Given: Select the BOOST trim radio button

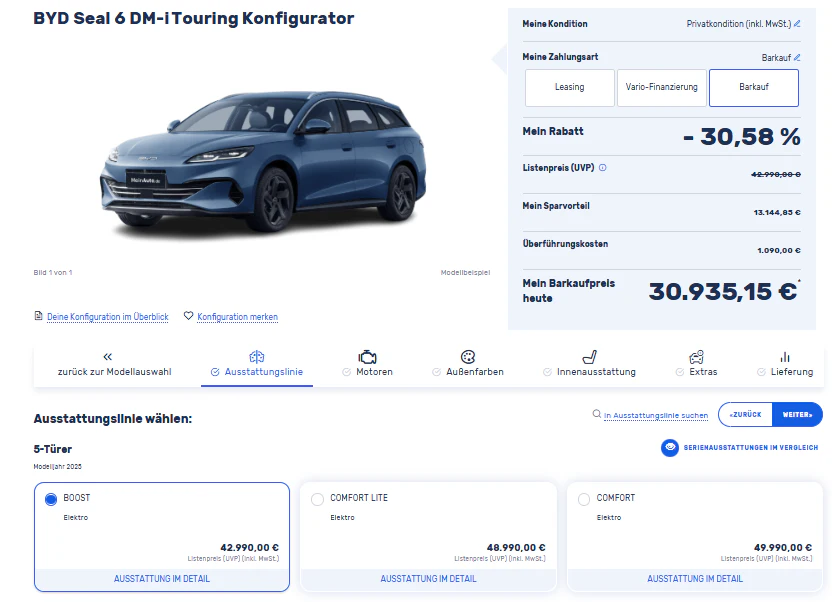Looking at the screenshot, I should coord(51,499).
